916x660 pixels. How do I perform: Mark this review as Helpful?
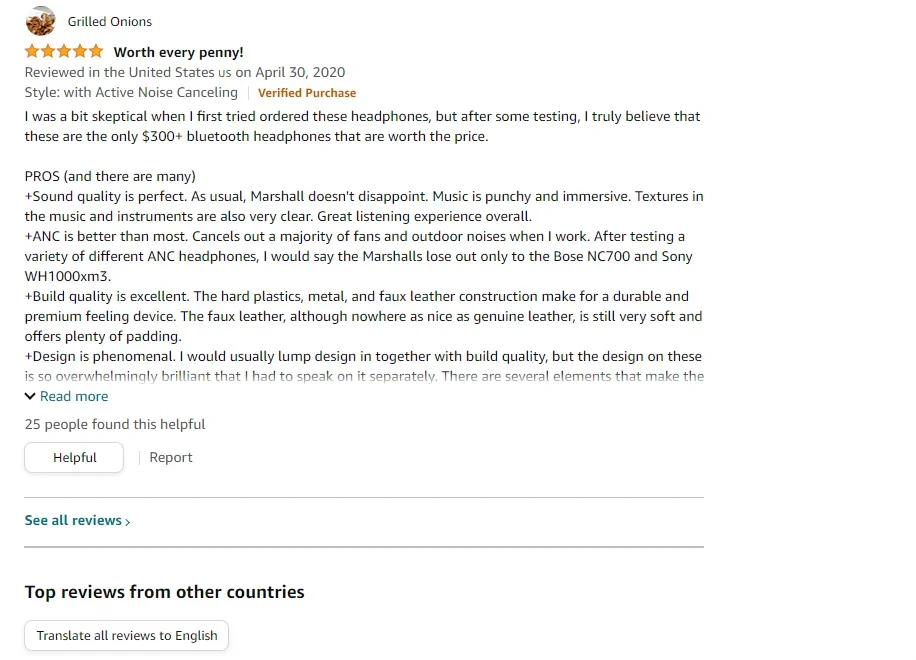(74, 457)
